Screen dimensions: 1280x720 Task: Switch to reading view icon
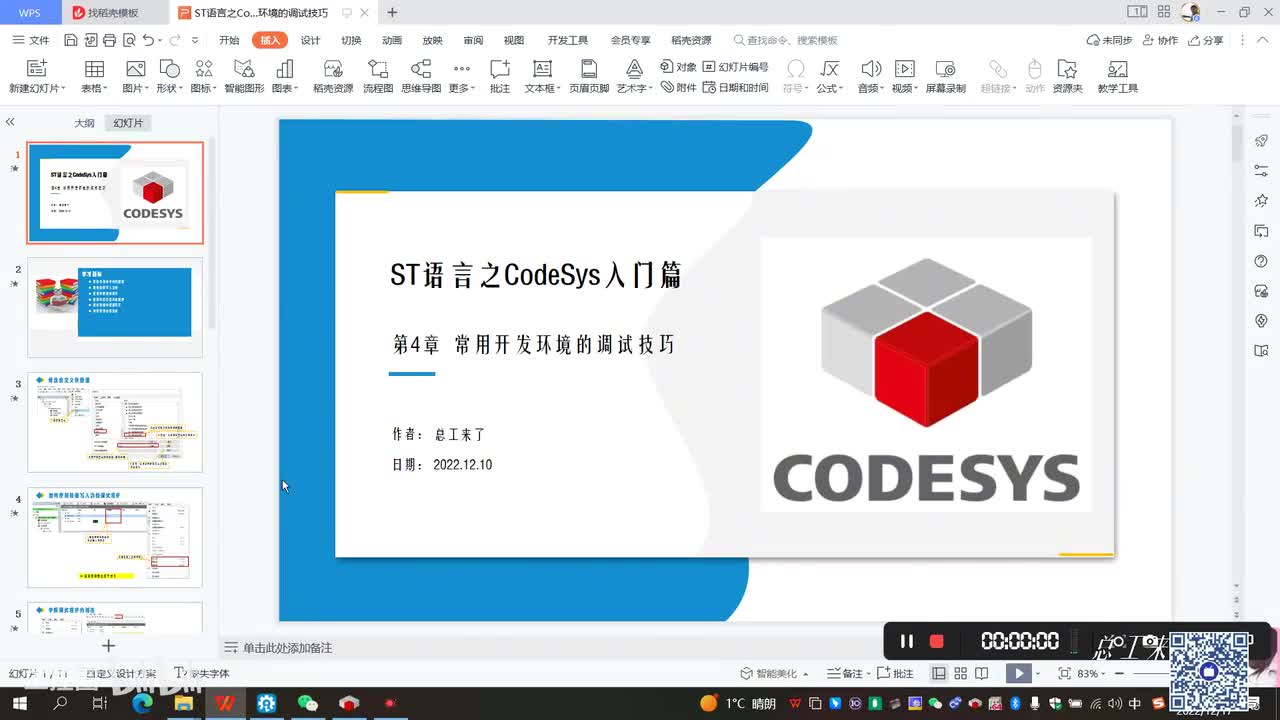(x=982, y=673)
